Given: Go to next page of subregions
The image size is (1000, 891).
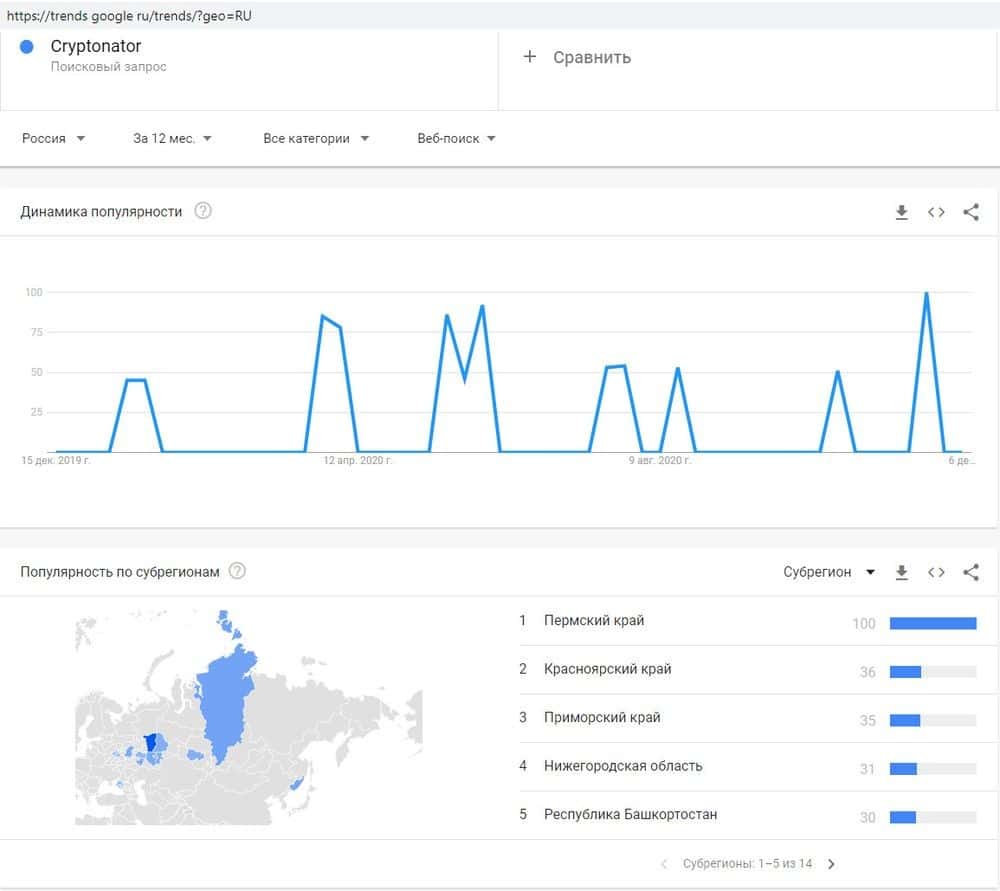Looking at the screenshot, I should click(x=831, y=863).
